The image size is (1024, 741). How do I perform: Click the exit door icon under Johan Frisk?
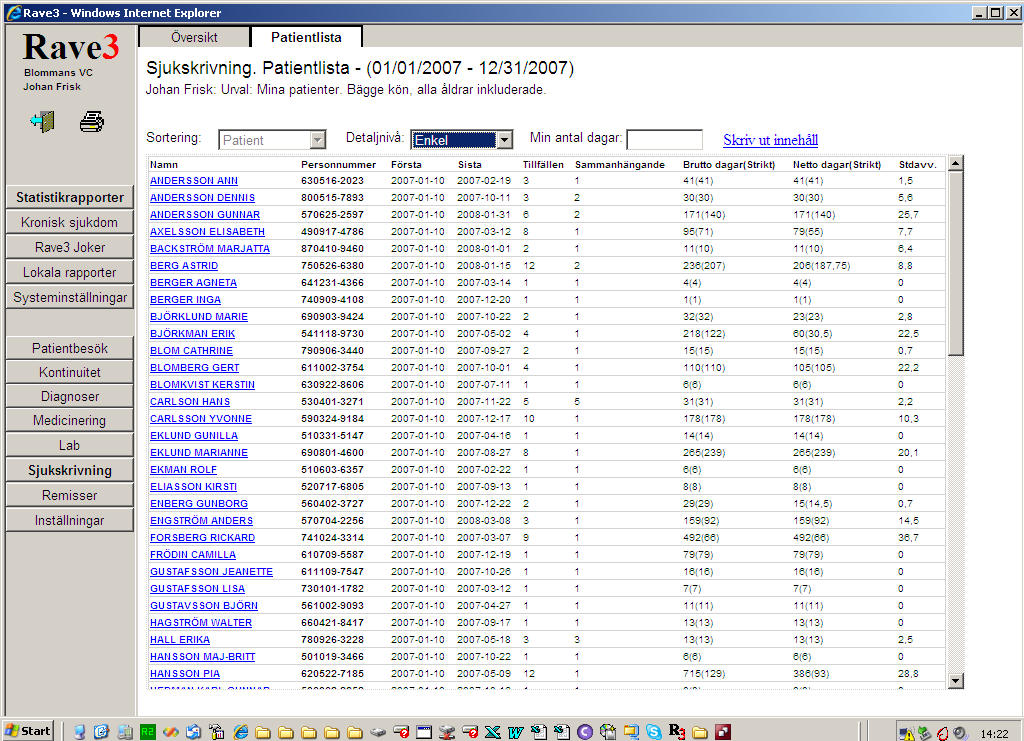pyautogui.click(x=42, y=121)
